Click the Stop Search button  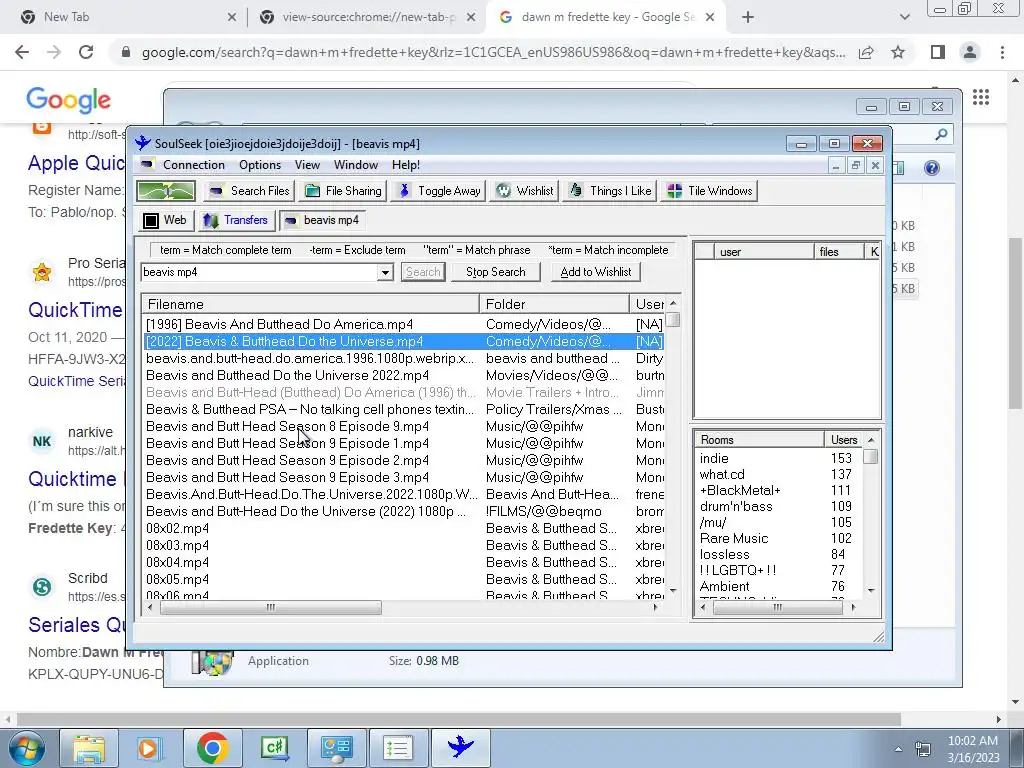point(496,272)
